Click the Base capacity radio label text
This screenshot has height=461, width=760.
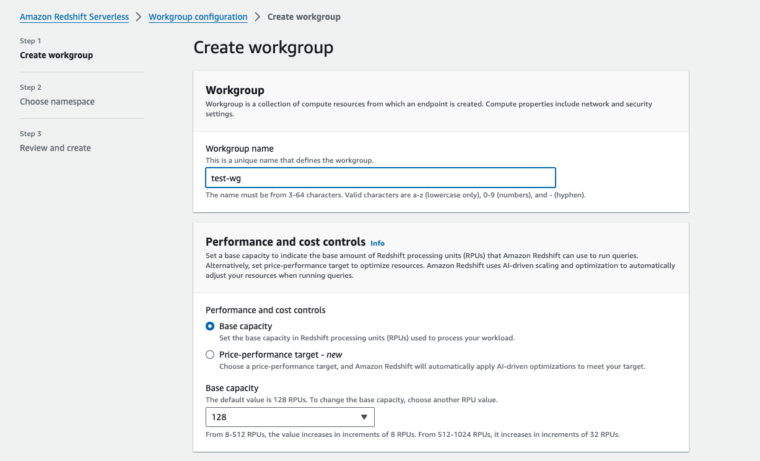[246, 326]
